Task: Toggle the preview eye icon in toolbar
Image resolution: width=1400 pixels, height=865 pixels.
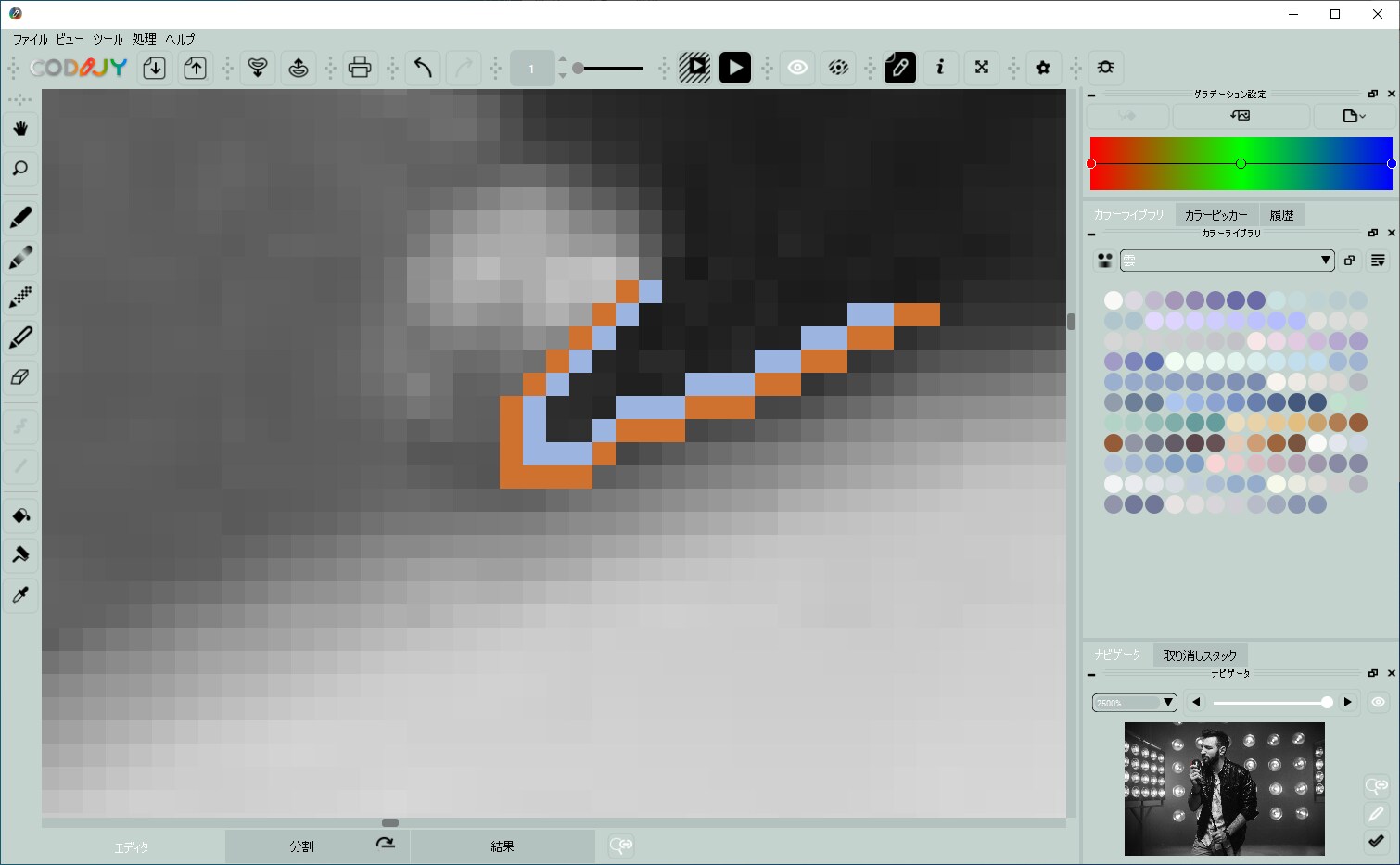Action: point(797,68)
